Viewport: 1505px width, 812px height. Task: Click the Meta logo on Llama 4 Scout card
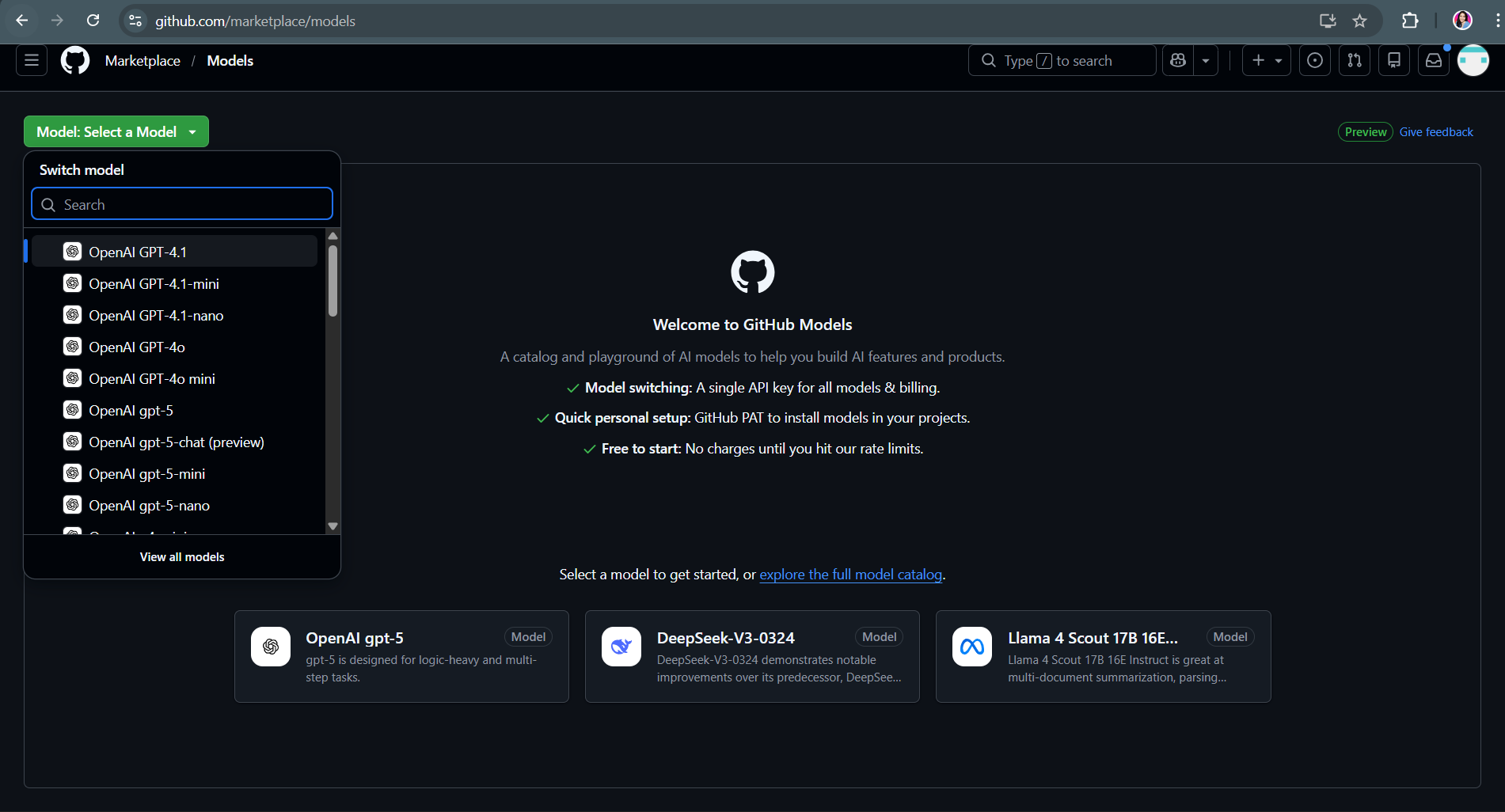pos(971,647)
